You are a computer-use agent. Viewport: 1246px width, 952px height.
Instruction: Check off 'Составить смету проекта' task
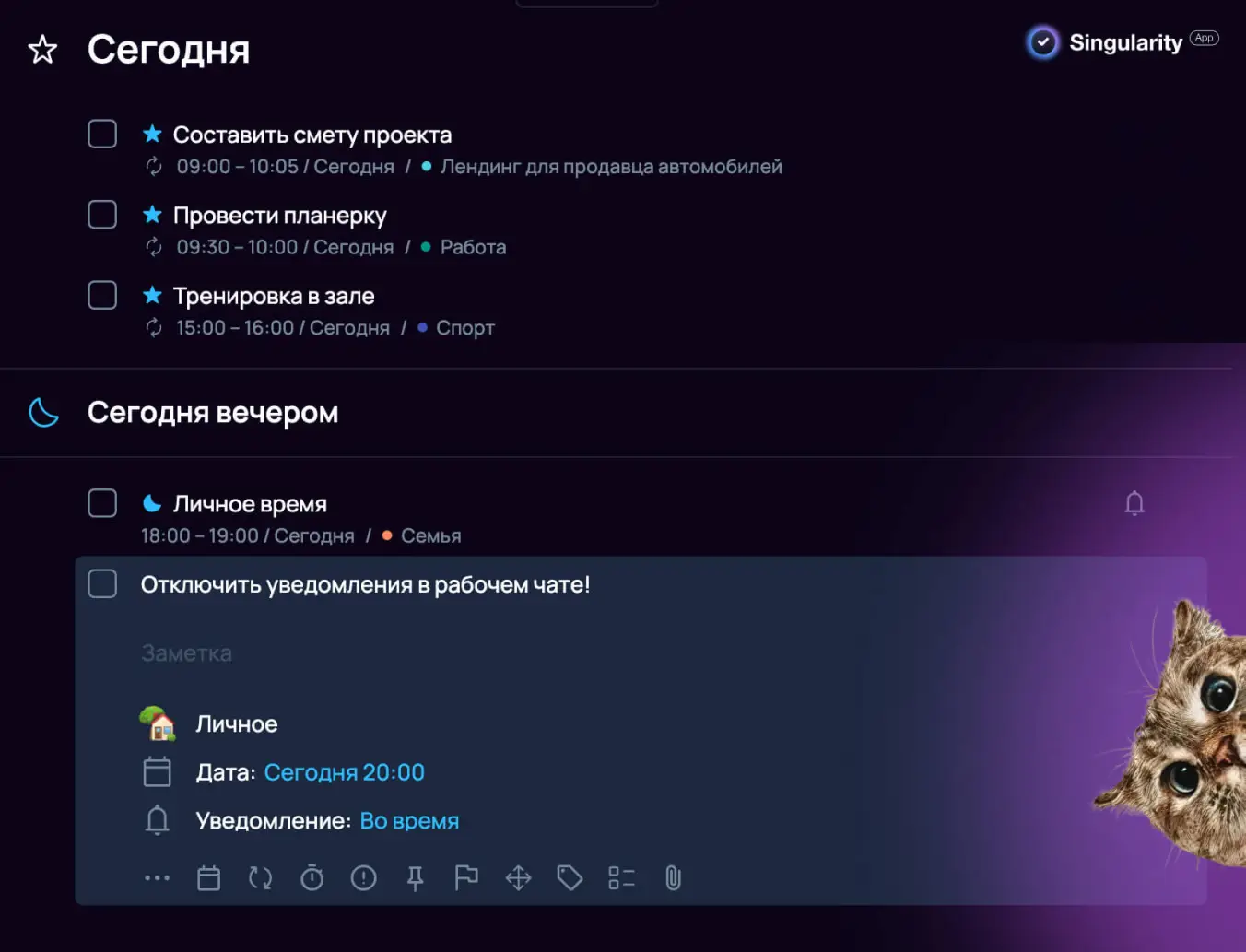click(102, 135)
